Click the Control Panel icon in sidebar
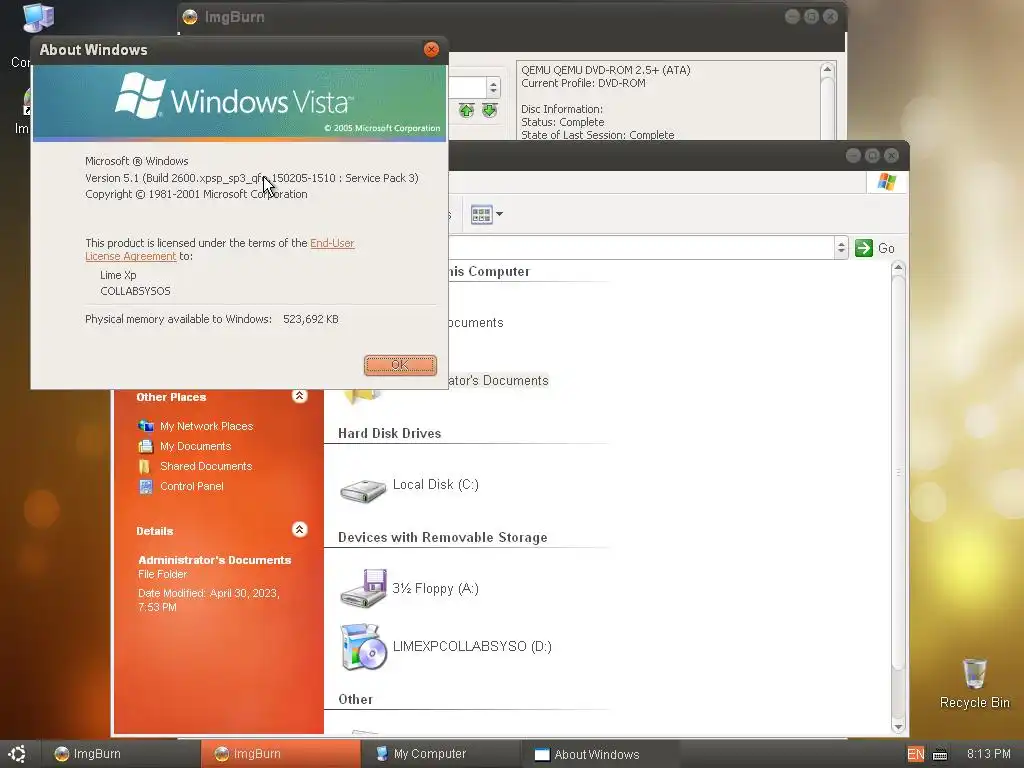 146,487
